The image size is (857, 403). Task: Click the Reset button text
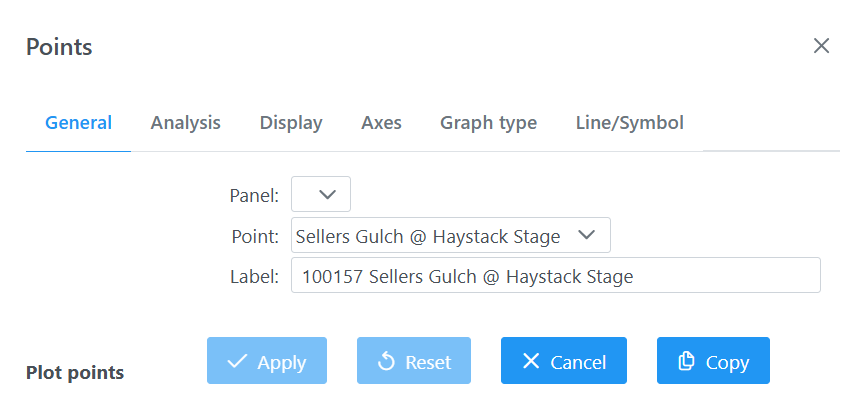pyautogui.click(x=428, y=362)
